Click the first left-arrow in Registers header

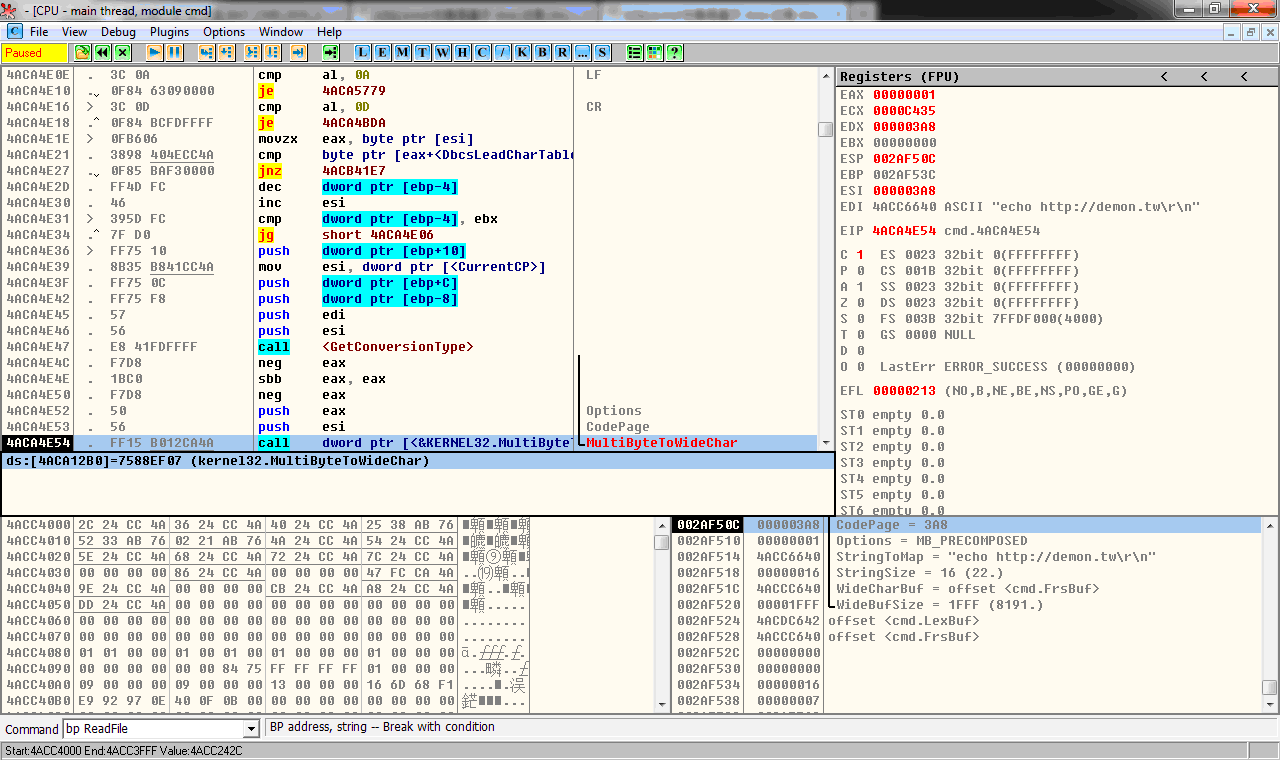point(1164,76)
